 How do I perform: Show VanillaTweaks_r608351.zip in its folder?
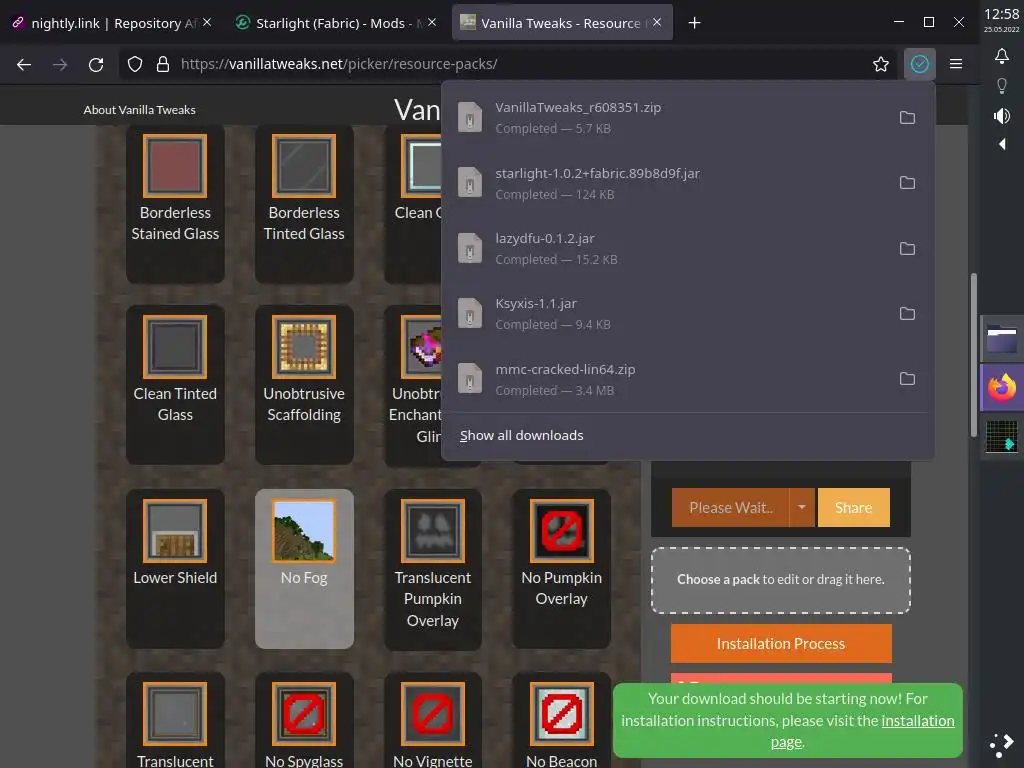[x=907, y=118]
